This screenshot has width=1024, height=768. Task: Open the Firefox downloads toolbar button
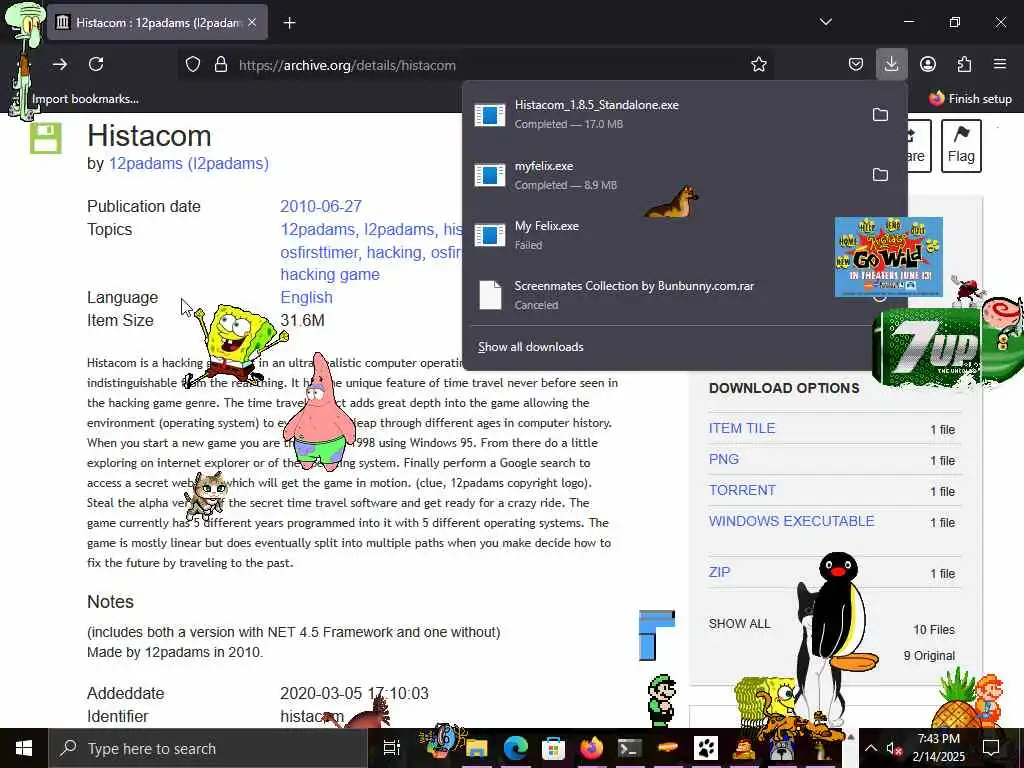click(x=891, y=64)
